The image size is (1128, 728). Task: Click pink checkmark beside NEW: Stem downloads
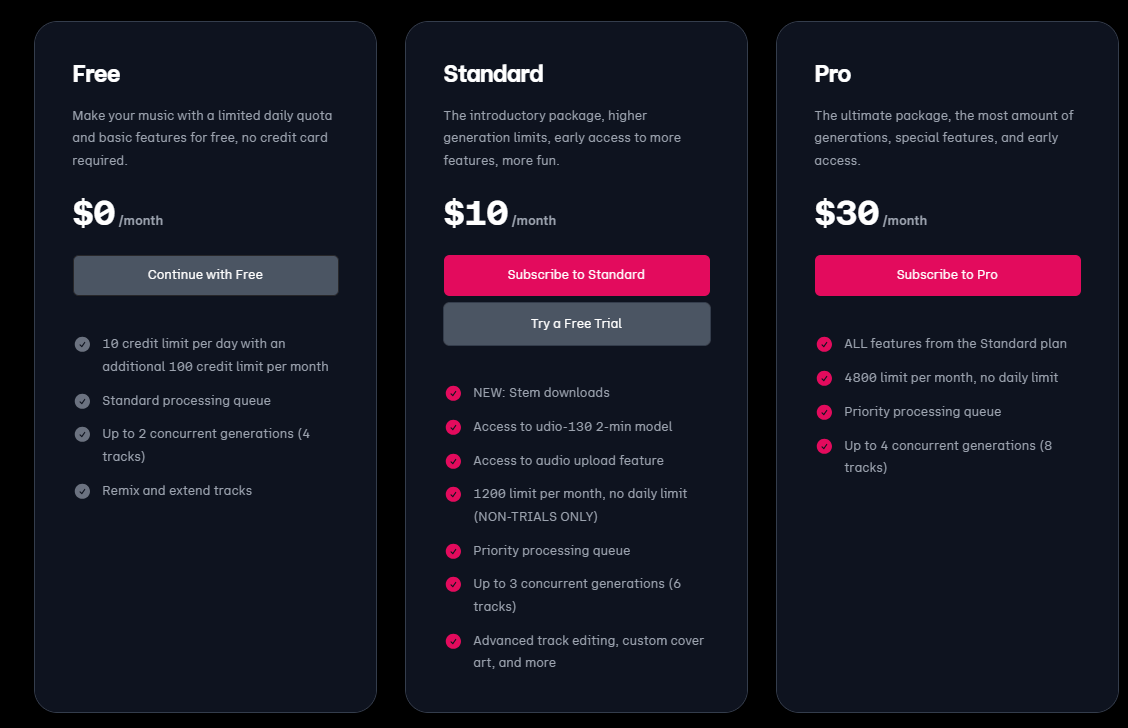[x=453, y=393]
